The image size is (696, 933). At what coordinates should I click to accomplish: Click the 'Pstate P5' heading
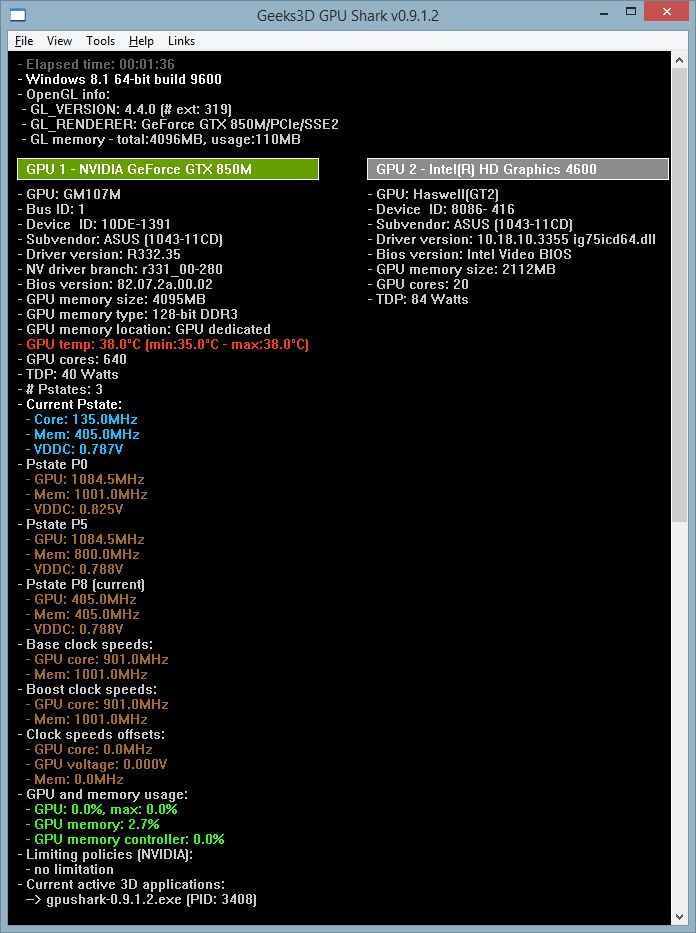[52, 524]
